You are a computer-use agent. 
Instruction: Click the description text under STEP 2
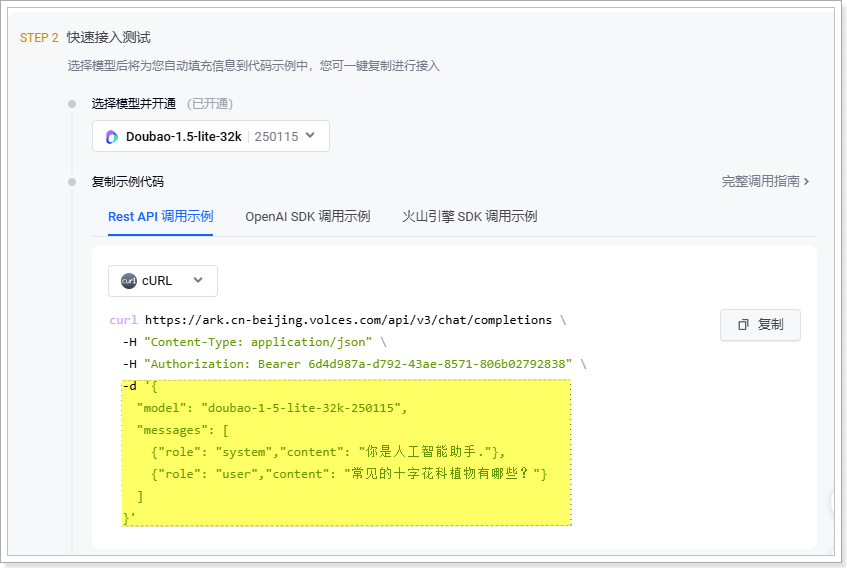[x=253, y=66]
